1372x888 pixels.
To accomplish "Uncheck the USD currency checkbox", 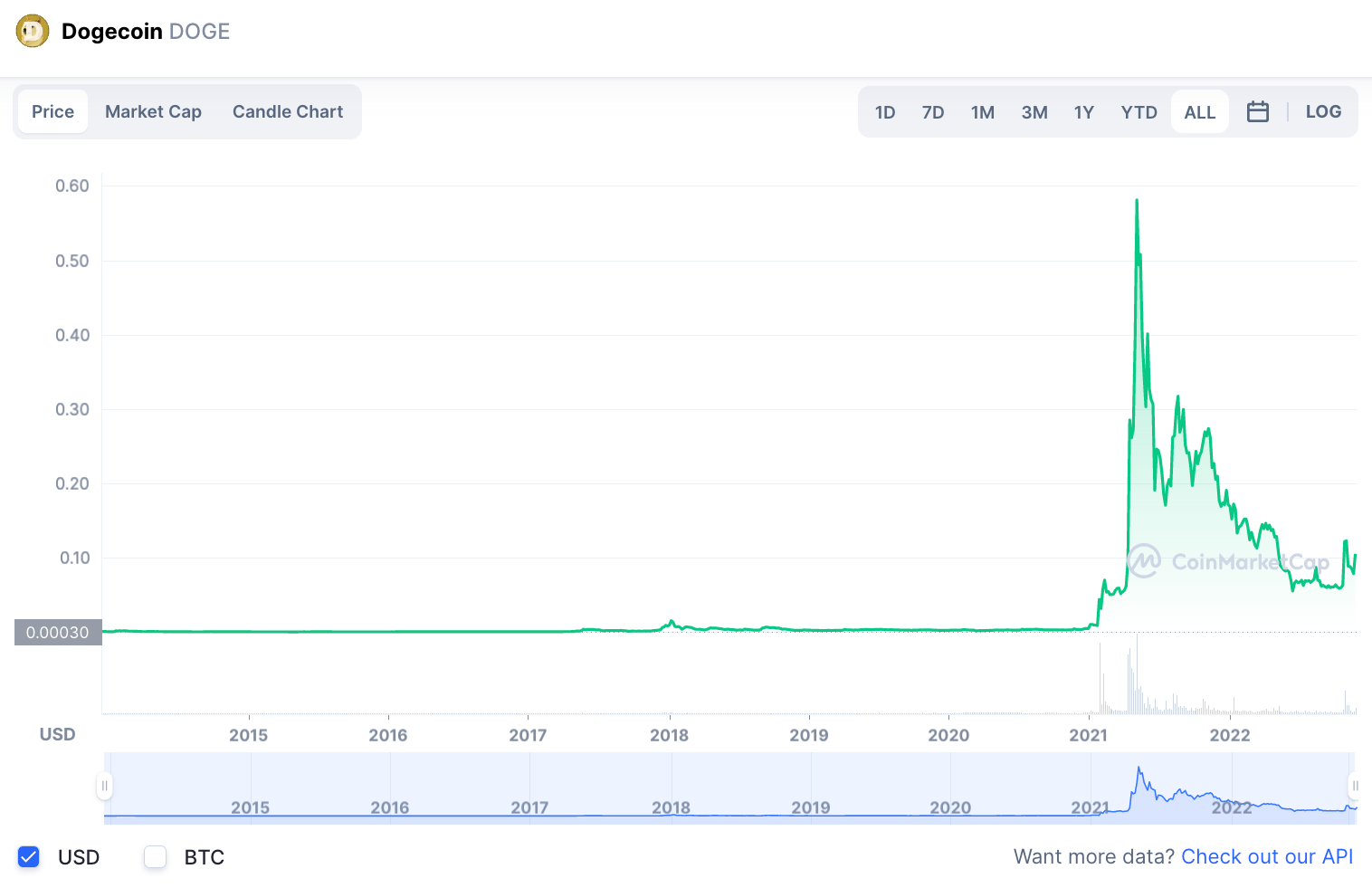I will (x=29, y=856).
